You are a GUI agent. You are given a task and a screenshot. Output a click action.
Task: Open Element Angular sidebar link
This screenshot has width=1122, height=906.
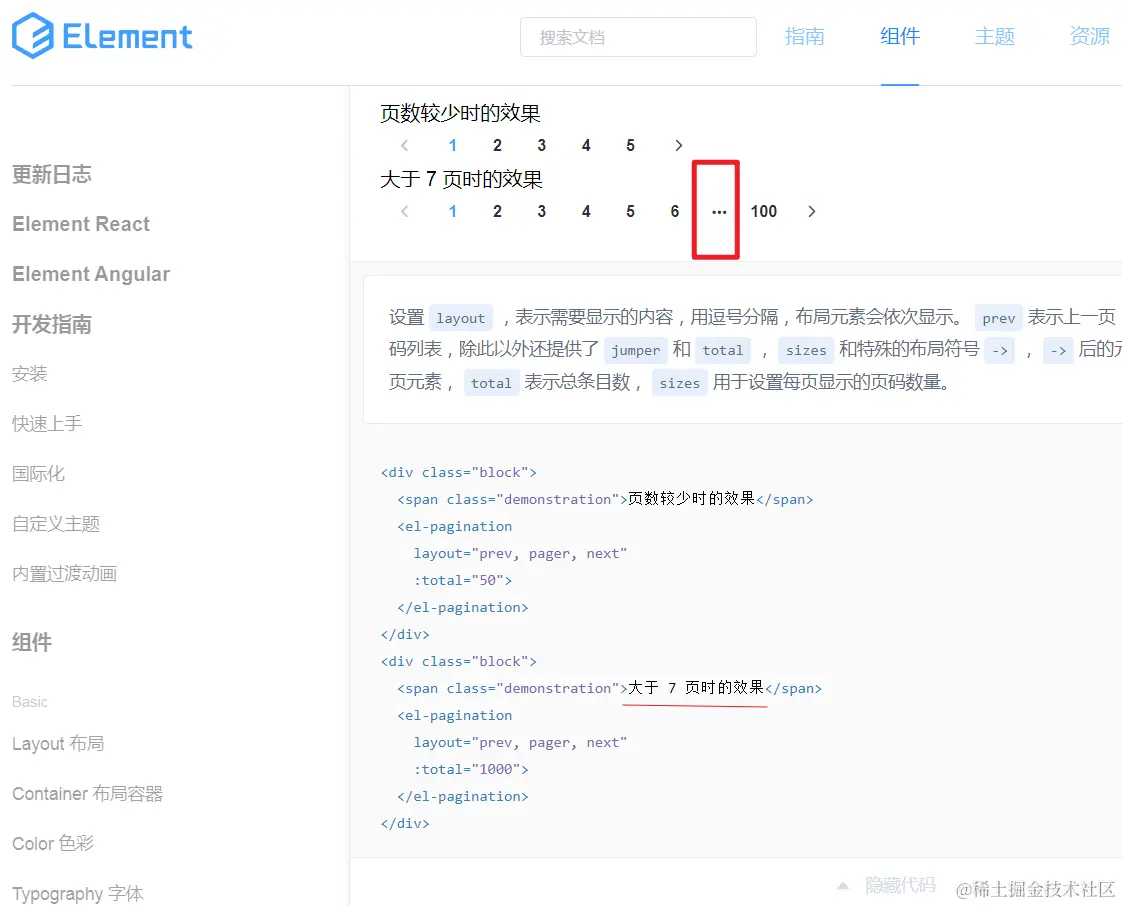[91, 274]
